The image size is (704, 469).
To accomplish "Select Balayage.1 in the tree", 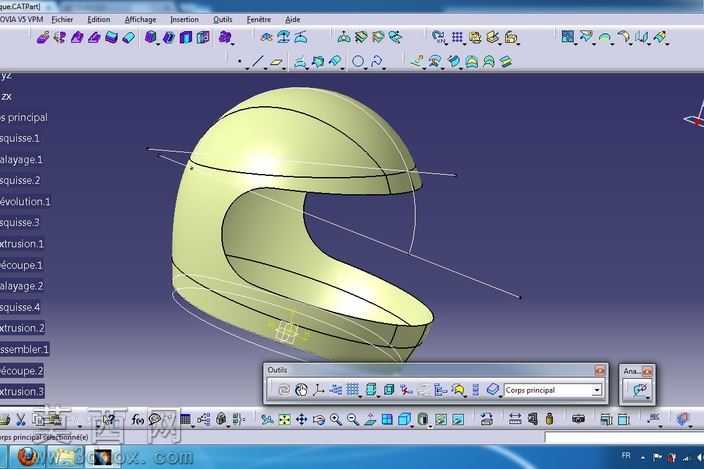I will 22,159.
